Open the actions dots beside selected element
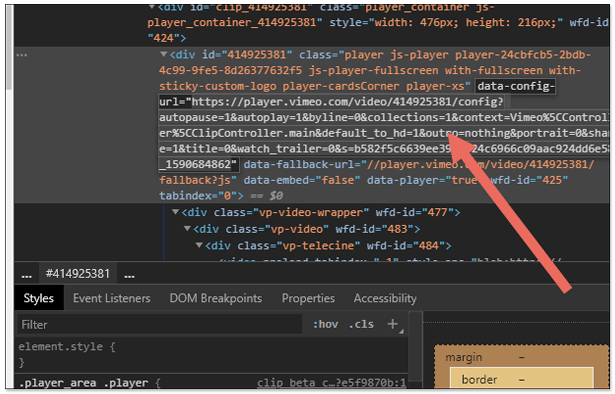 [x=22, y=55]
